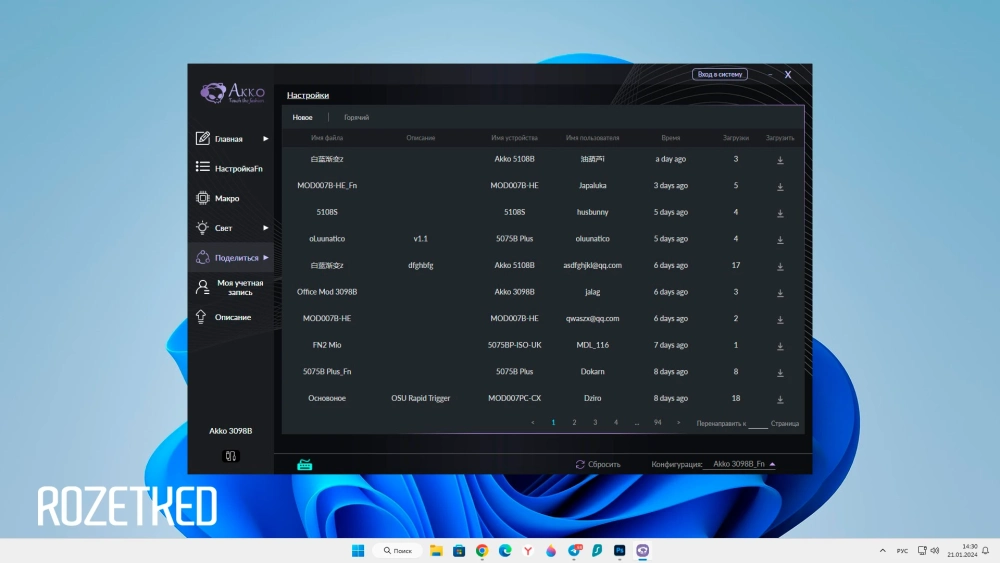
Task: Download the Office Mod 3098B config
Action: [780, 293]
